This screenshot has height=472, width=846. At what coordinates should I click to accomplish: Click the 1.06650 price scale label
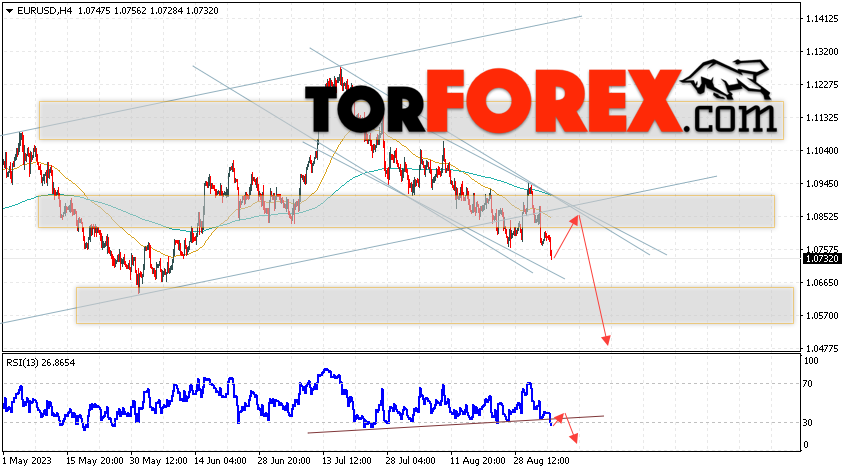[x=822, y=283]
